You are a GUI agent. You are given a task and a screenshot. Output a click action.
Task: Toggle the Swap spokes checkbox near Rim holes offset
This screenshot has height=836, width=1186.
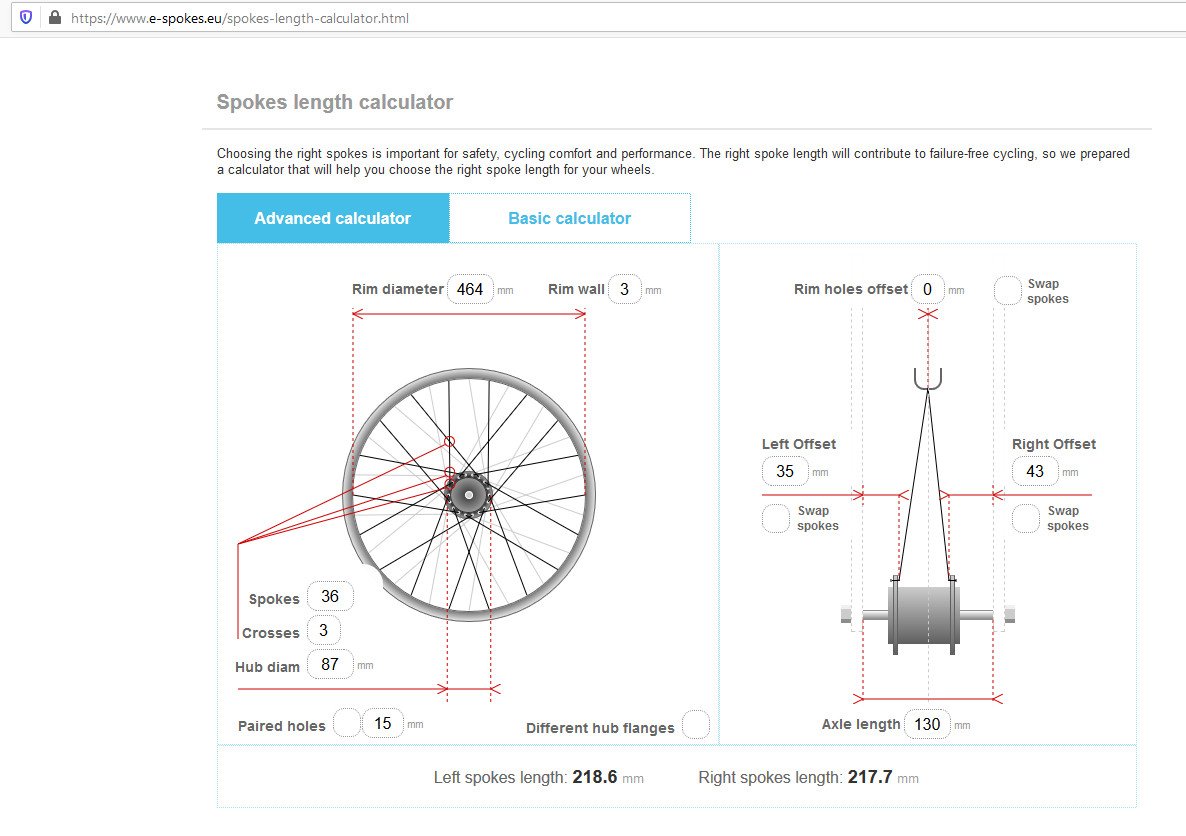[1007, 291]
